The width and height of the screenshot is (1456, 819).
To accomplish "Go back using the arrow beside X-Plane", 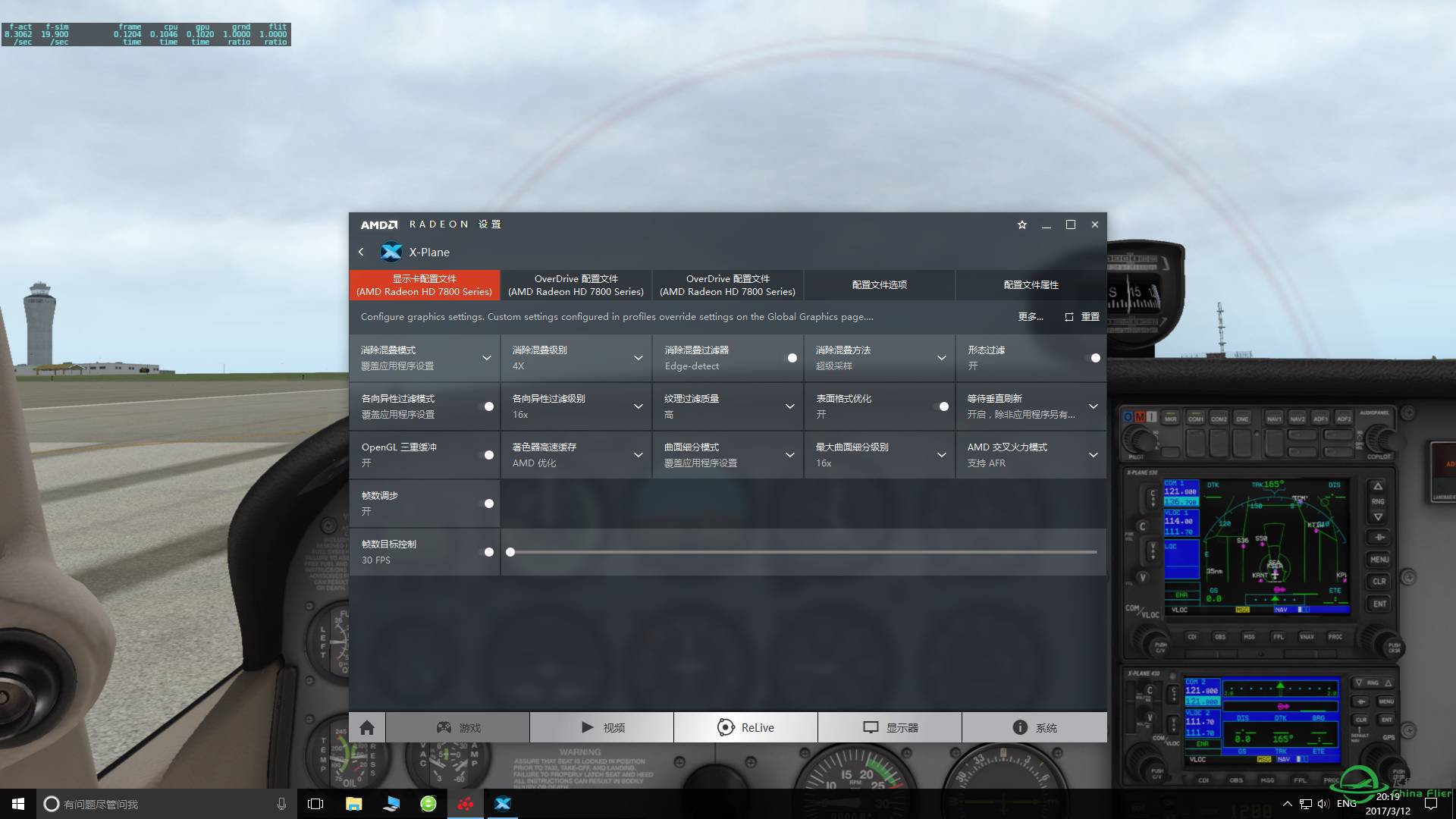I will [x=361, y=252].
